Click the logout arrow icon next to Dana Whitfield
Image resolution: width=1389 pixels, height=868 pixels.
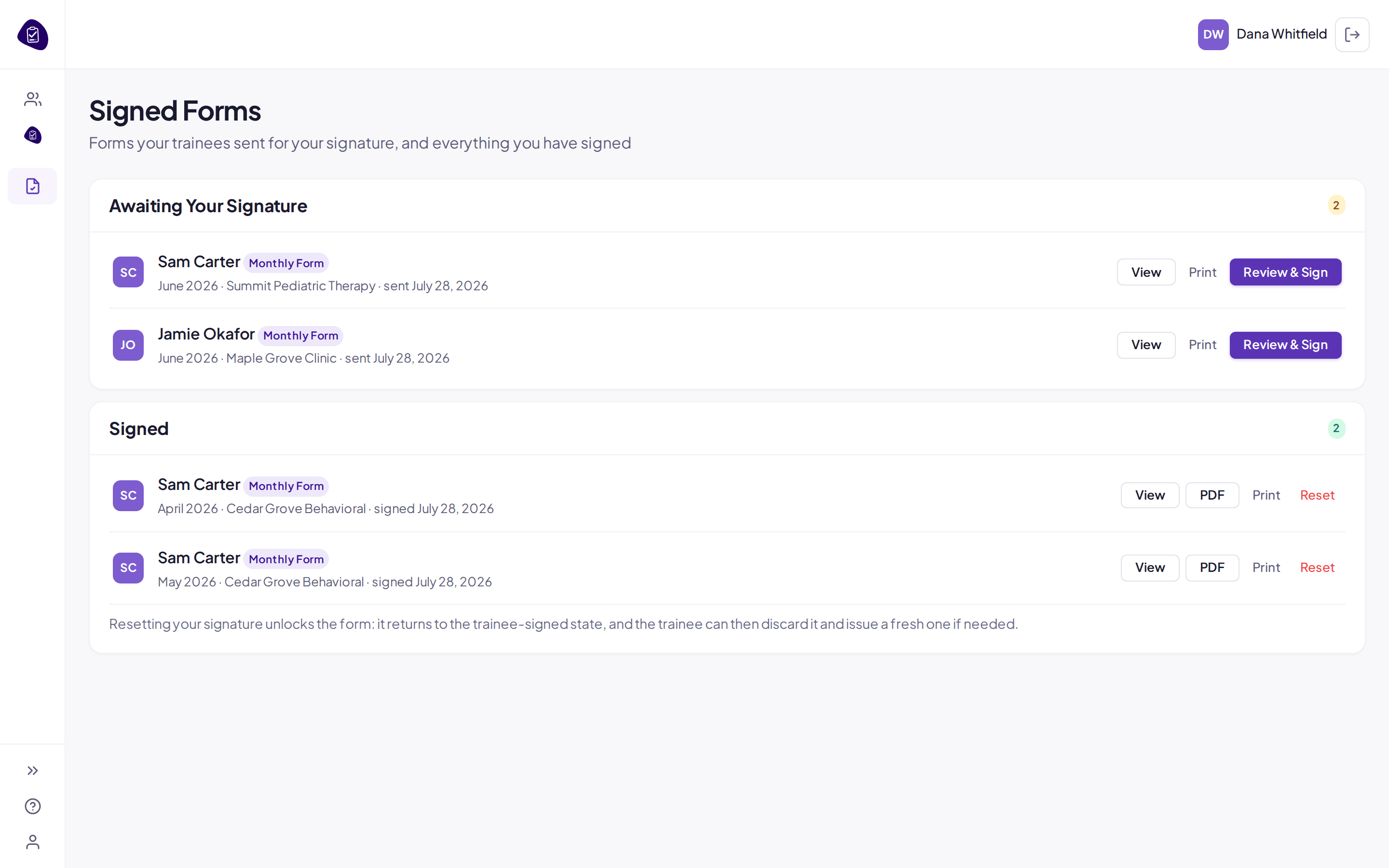click(x=1352, y=34)
